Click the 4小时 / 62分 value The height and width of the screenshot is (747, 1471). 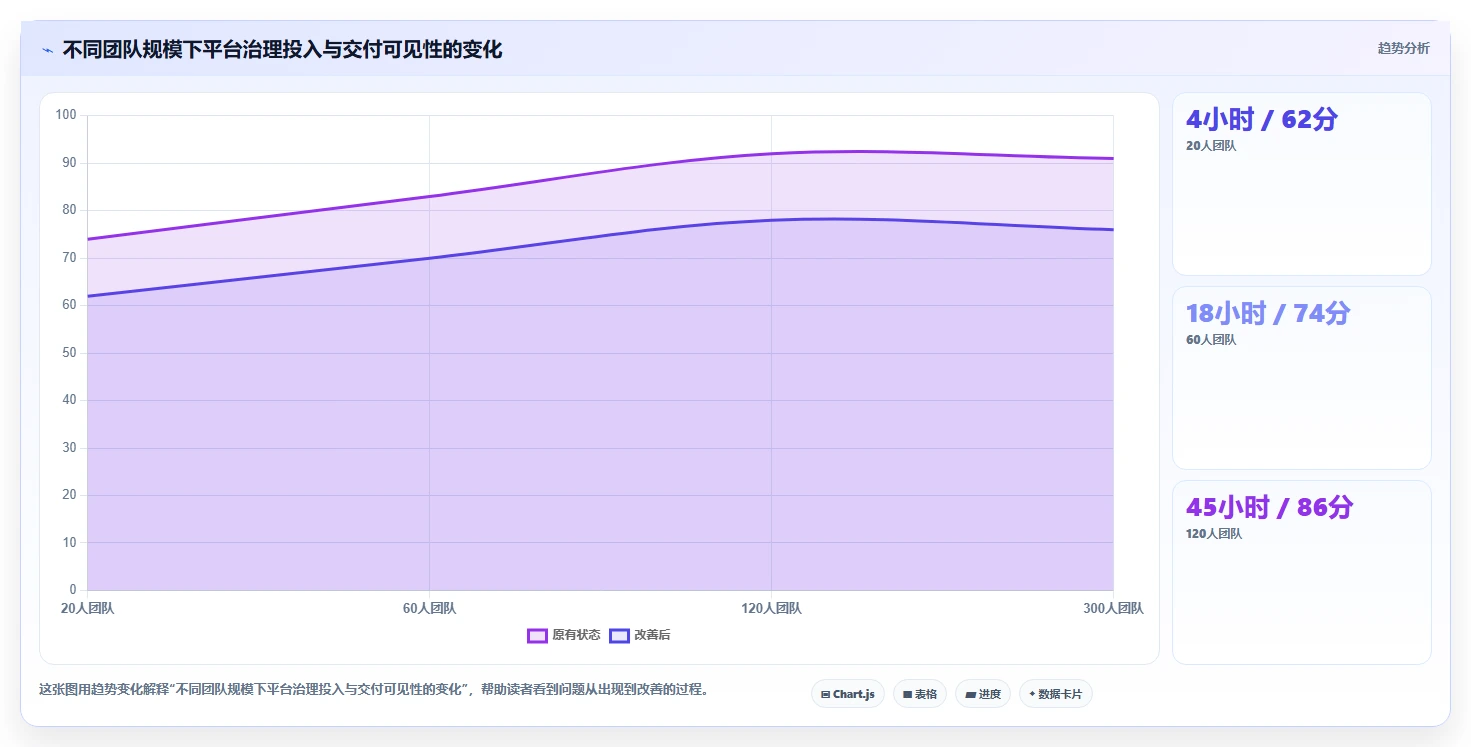point(1262,120)
